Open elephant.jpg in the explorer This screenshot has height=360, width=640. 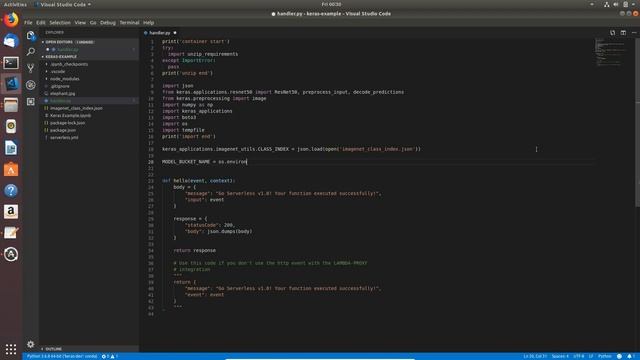(62, 93)
